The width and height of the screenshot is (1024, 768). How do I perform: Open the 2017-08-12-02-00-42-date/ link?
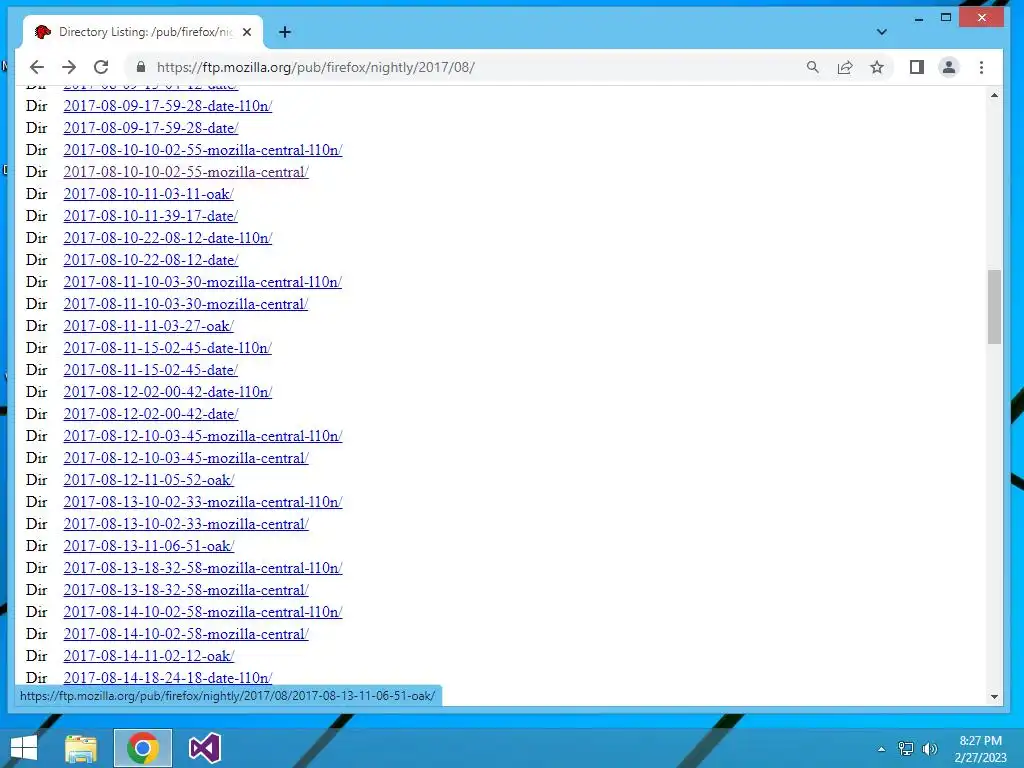pos(151,414)
